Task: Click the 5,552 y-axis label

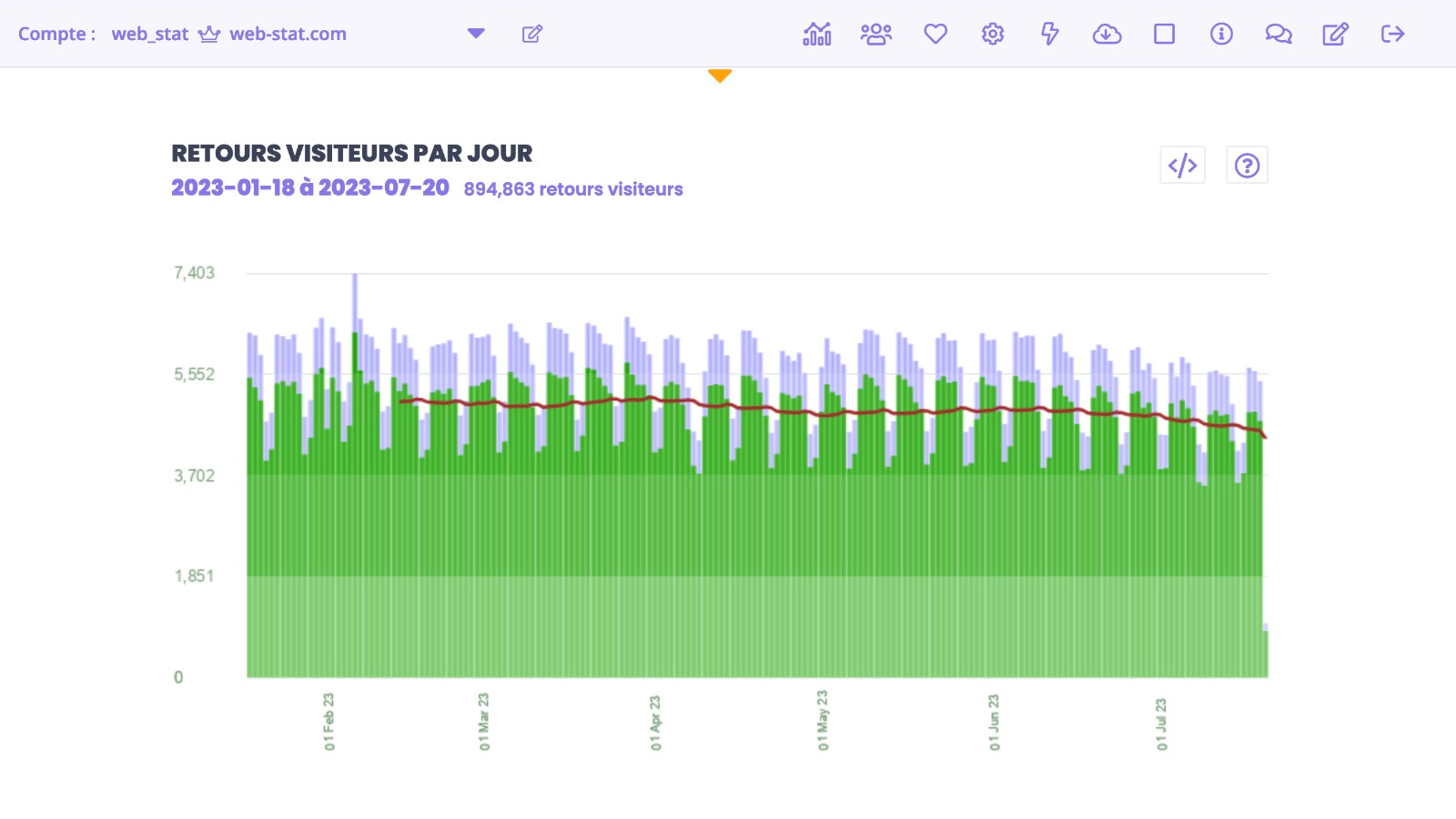Action: point(194,374)
